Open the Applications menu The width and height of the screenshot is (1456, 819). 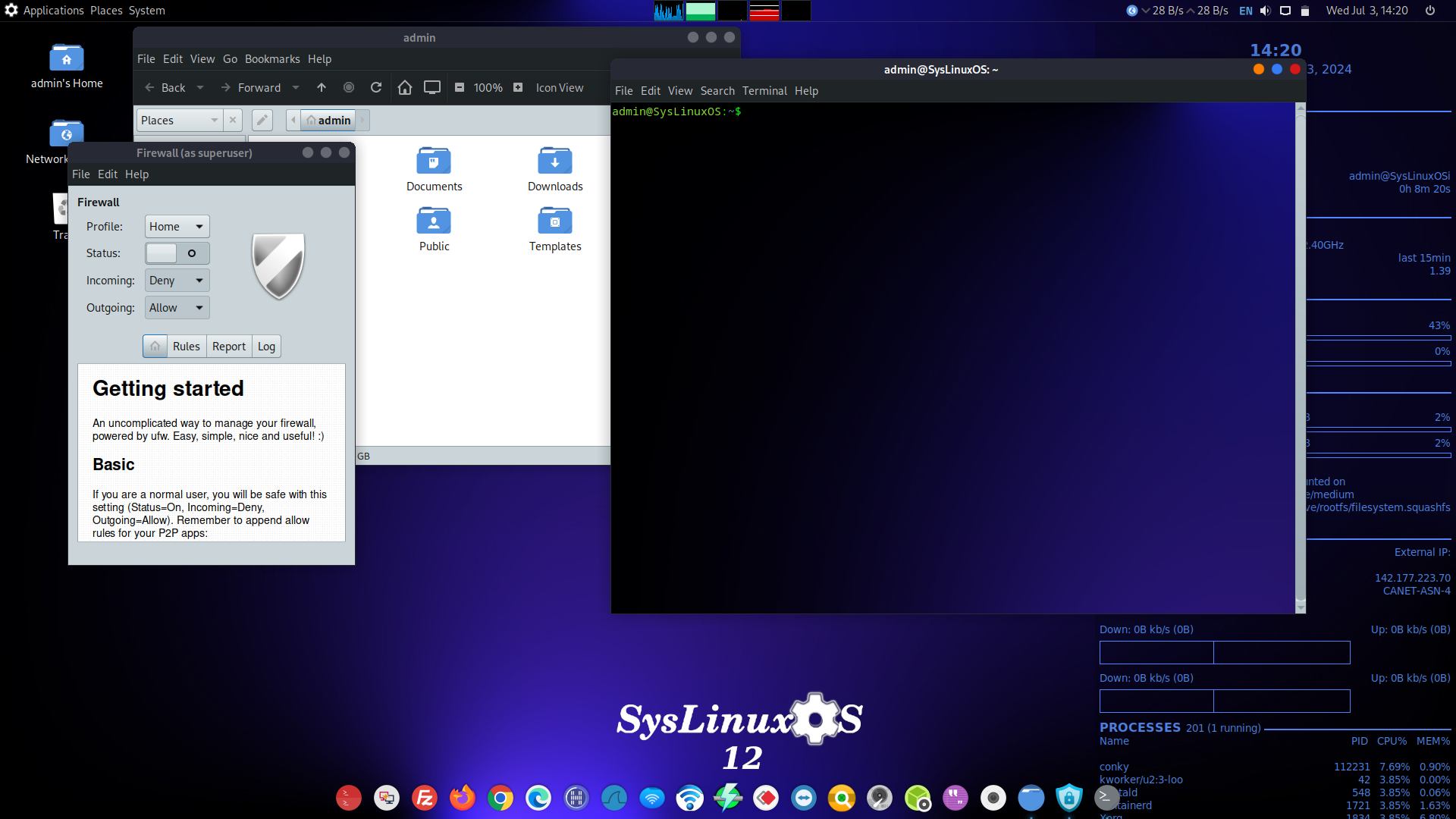(53, 11)
